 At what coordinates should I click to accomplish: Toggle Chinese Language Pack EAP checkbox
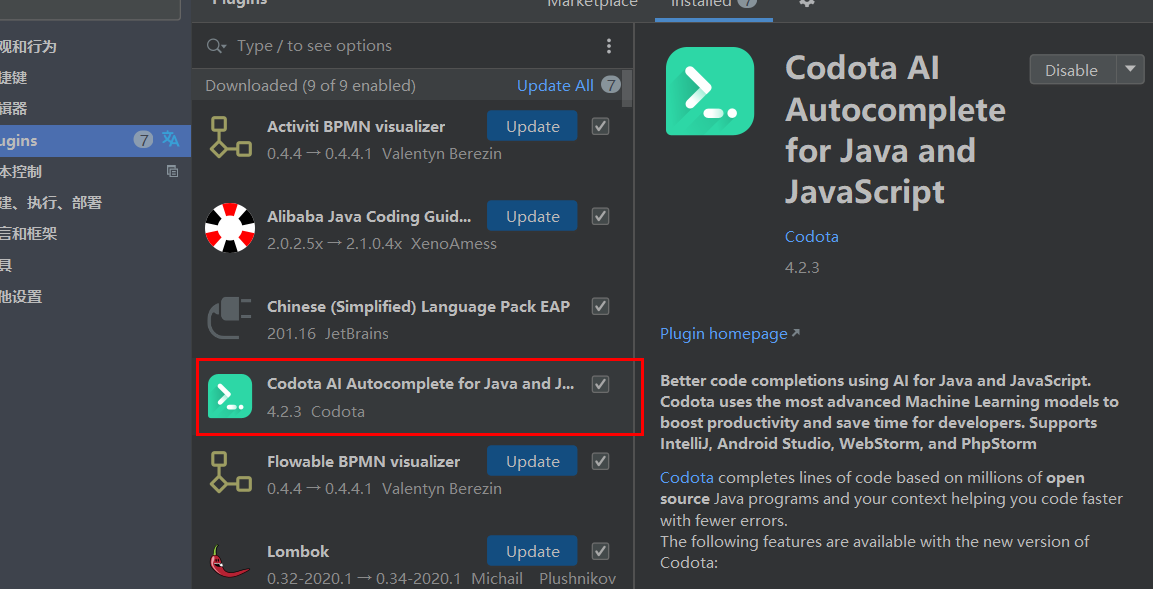coord(601,306)
